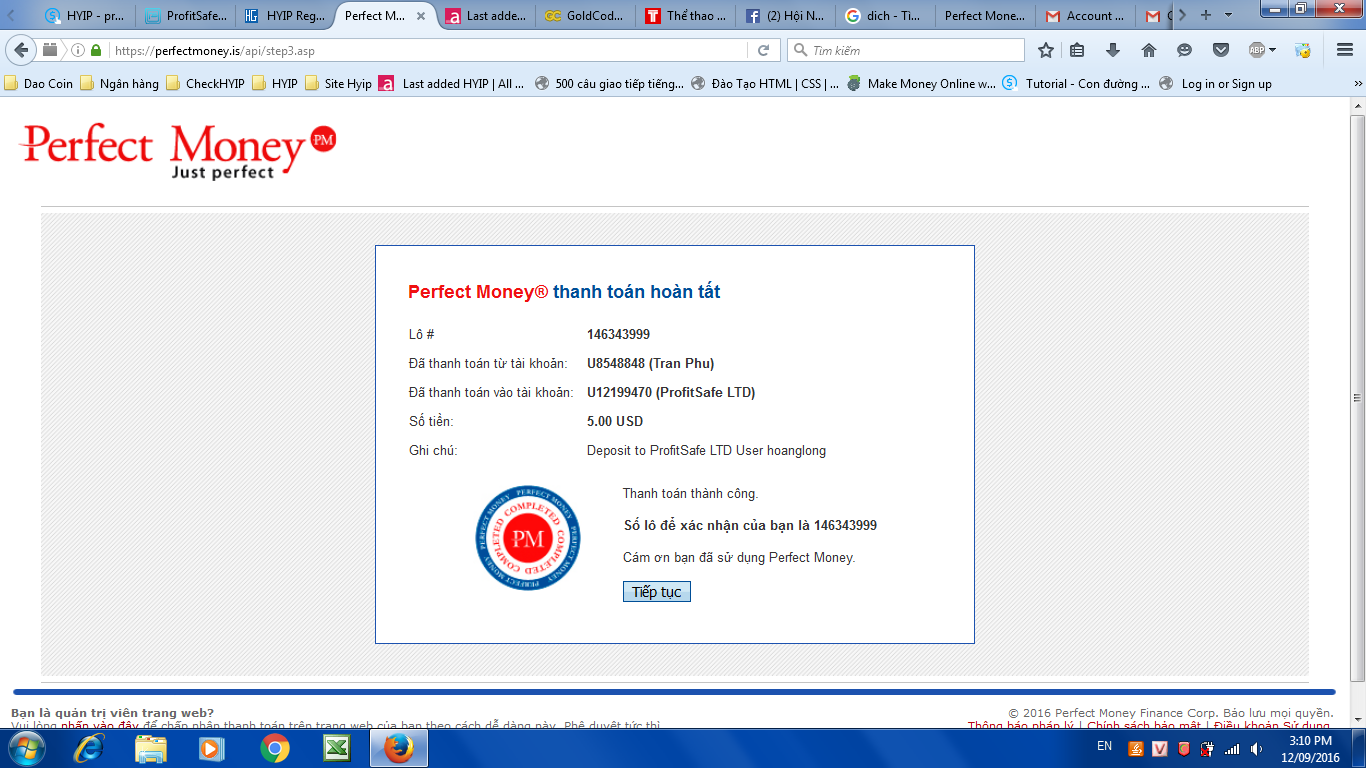The image size is (1366, 768).
Task: Open the Đào Tạo HTML CSS bookmark
Action: [765, 84]
